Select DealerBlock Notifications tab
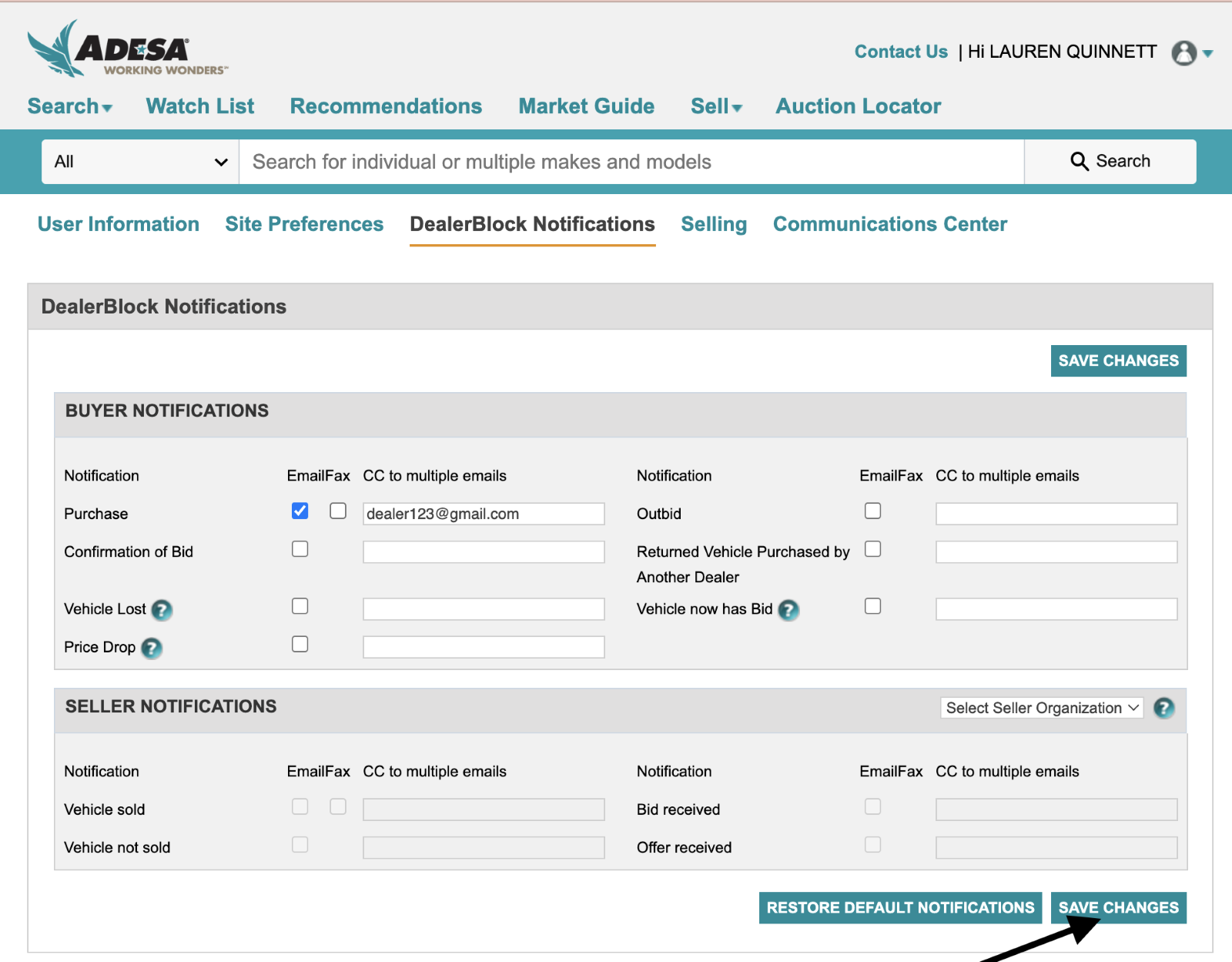 [x=532, y=224]
